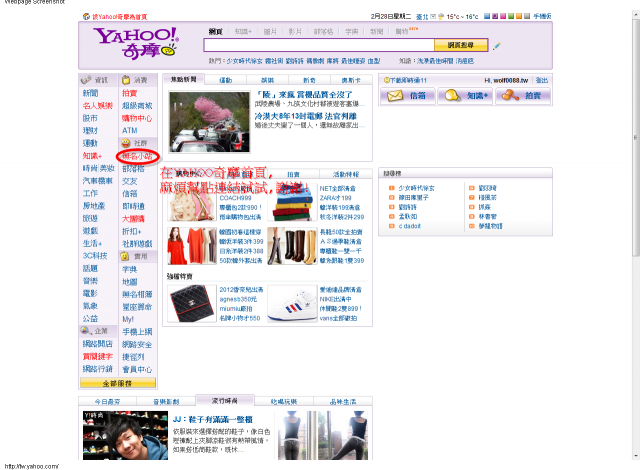Click the black quilted wallet thumbnail
Image resolution: width=640 pixels, height=470 pixels.
pos(192,304)
